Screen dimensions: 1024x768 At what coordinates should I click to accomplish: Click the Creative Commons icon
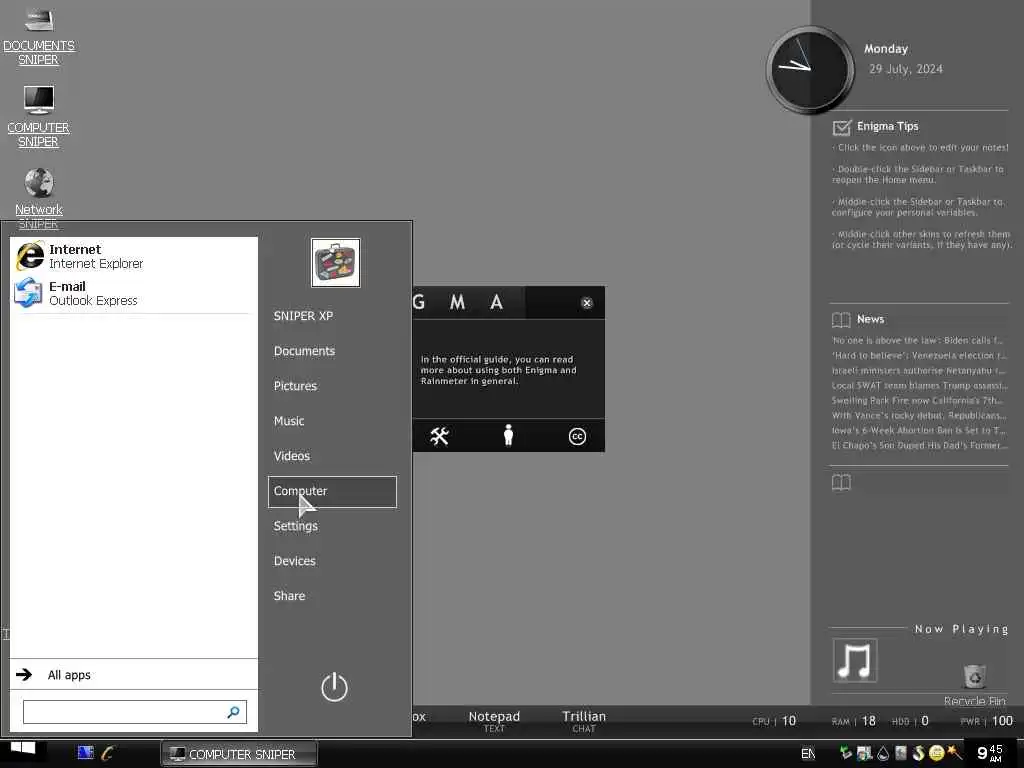[x=577, y=436]
